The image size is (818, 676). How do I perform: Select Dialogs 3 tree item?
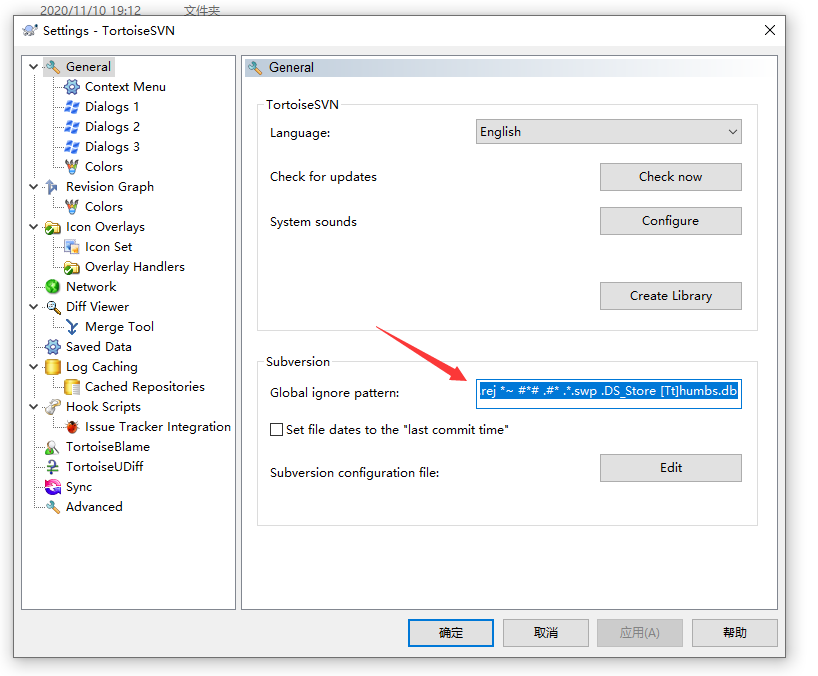tap(112, 147)
